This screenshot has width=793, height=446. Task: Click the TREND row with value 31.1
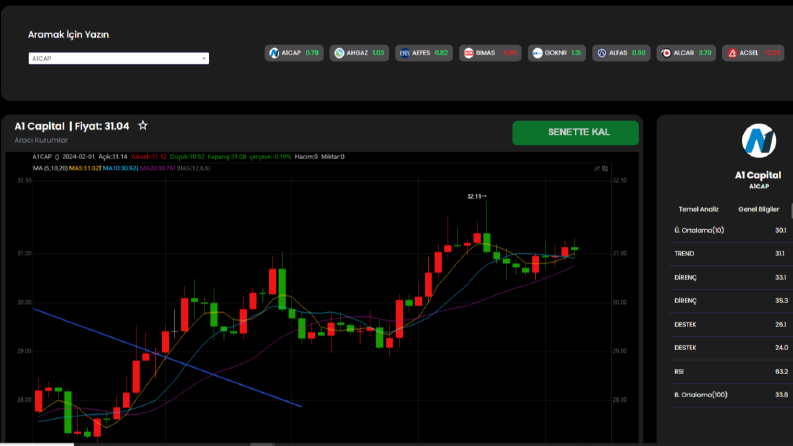[x=731, y=254]
